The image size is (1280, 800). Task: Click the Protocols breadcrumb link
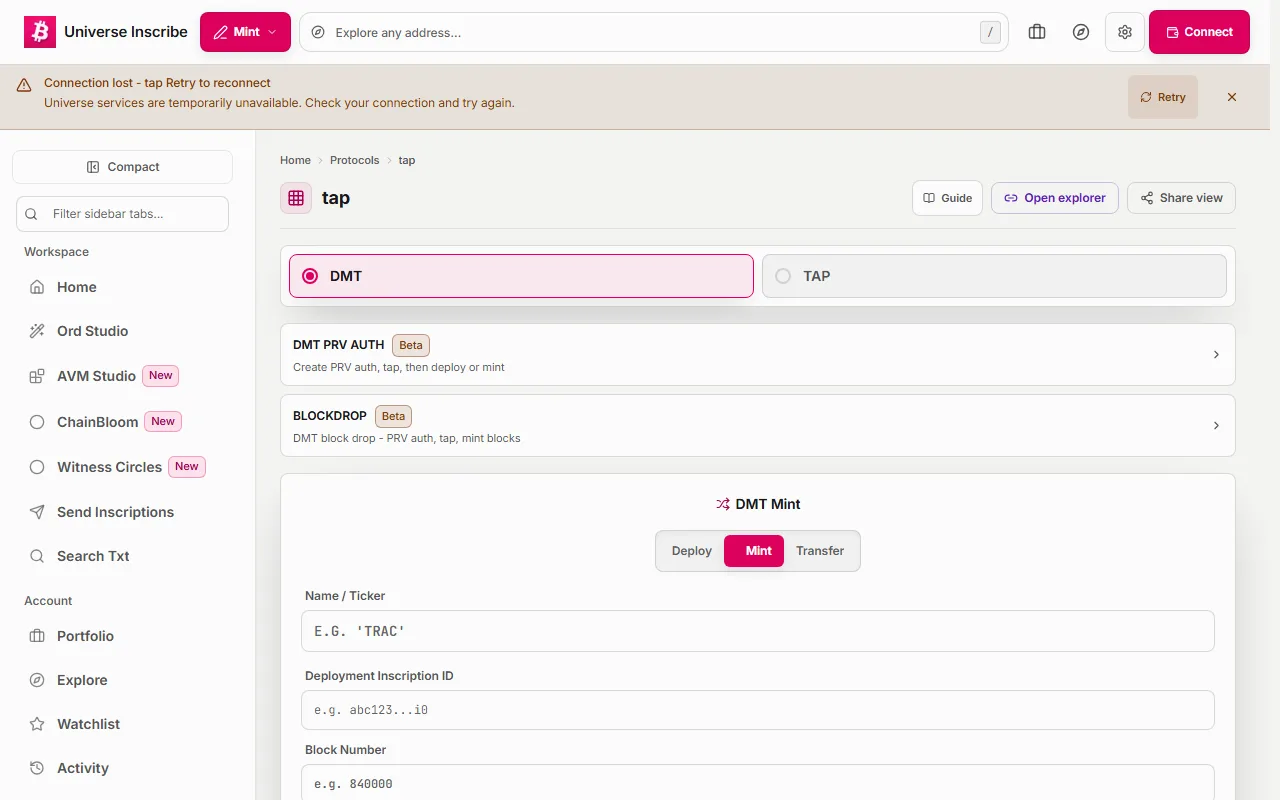click(355, 160)
